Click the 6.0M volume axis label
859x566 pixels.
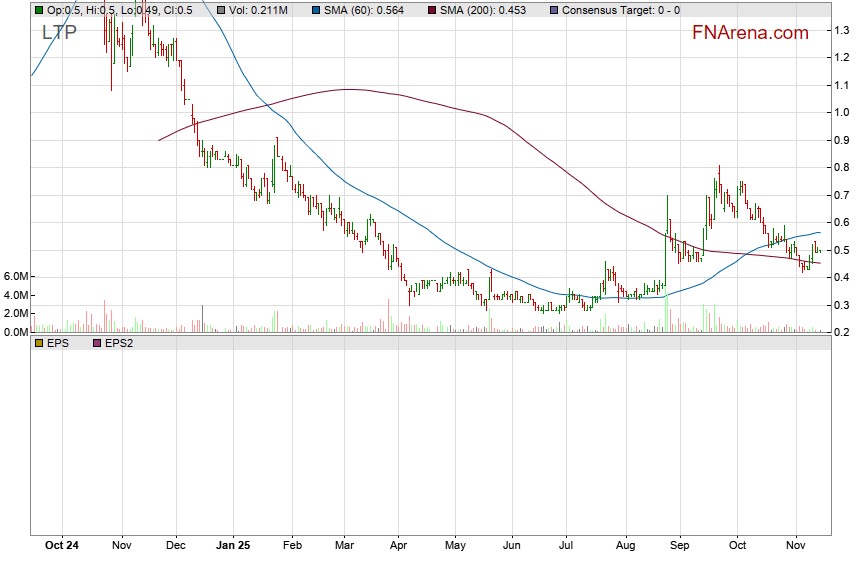tap(17, 276)
